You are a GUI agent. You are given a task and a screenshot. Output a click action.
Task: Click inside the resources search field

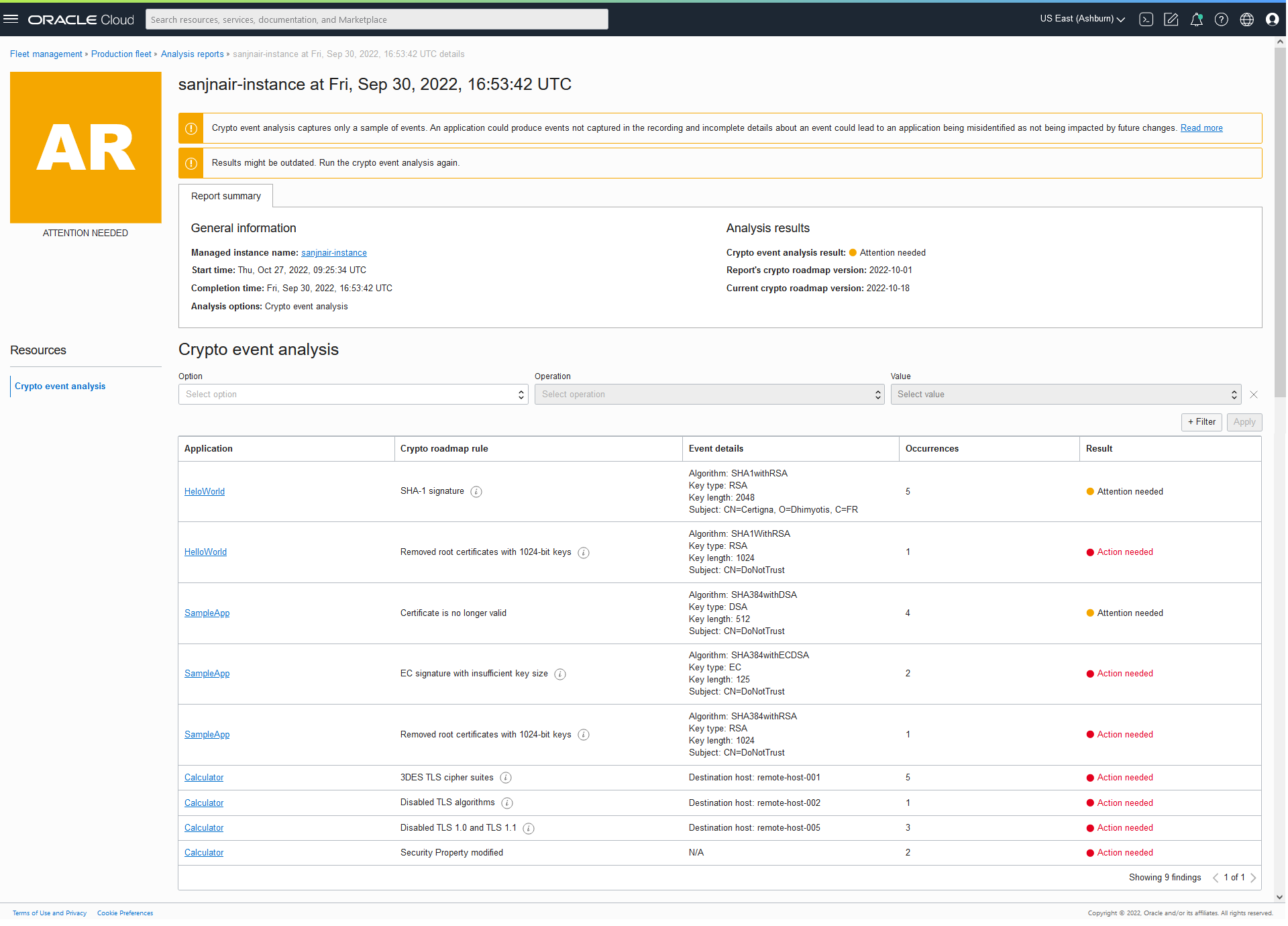[x=377, y=19]
